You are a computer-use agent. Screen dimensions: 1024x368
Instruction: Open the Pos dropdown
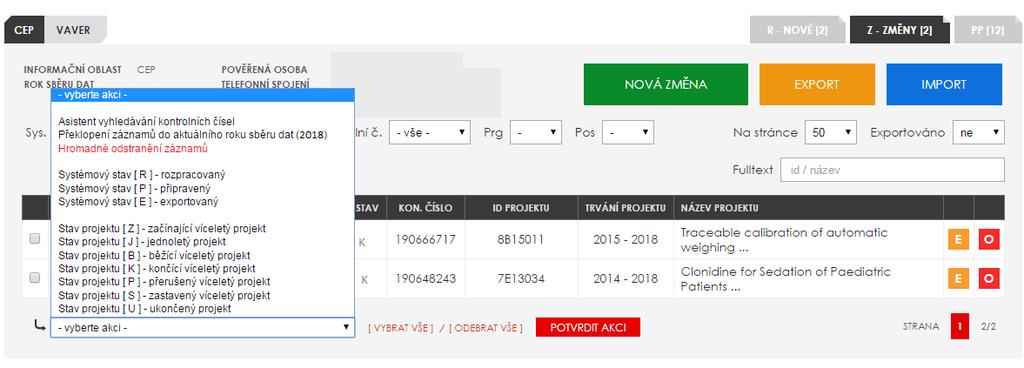pyautogui.click(x=628, y=132)
